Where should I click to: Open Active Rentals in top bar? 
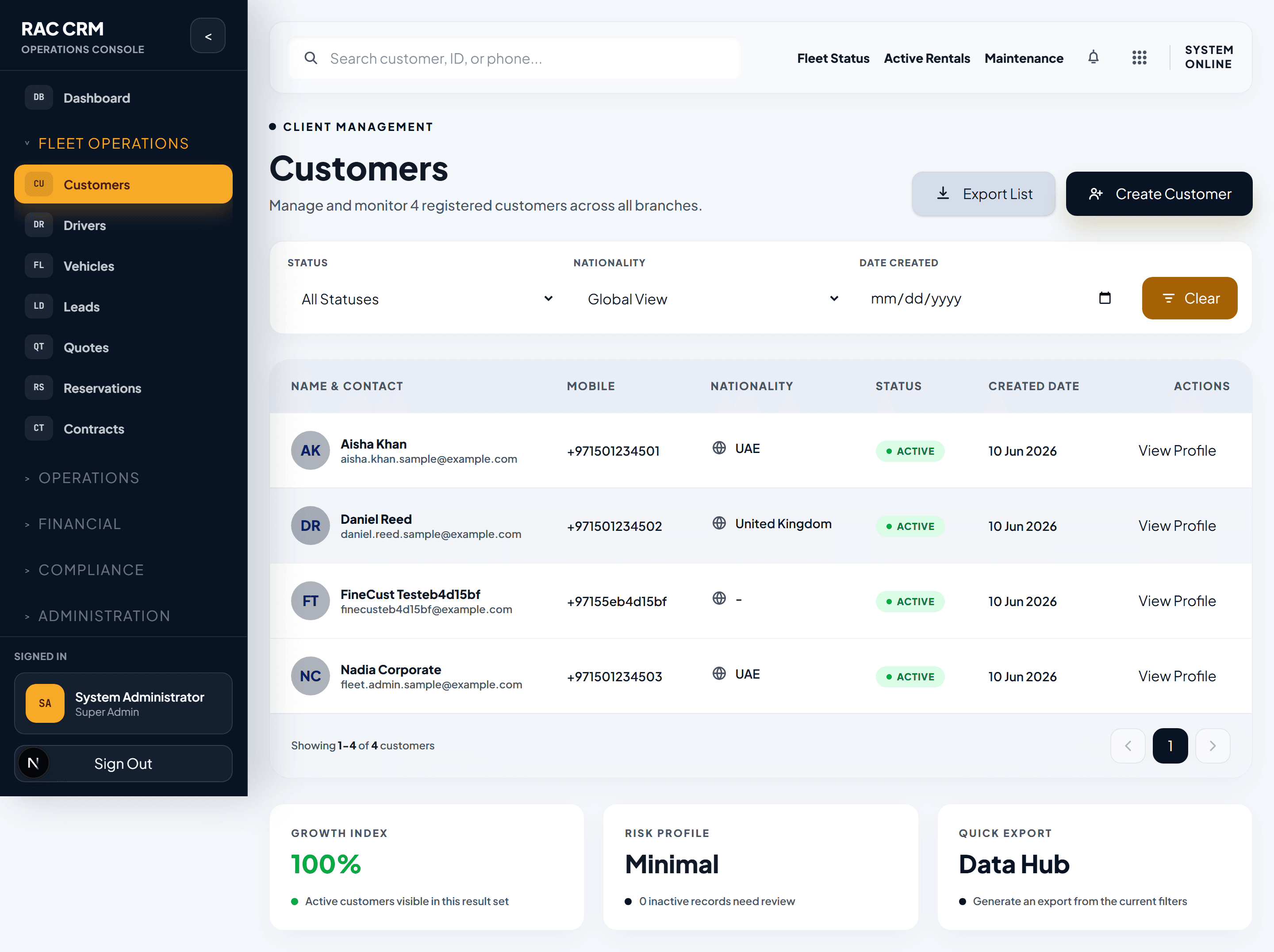927,58
